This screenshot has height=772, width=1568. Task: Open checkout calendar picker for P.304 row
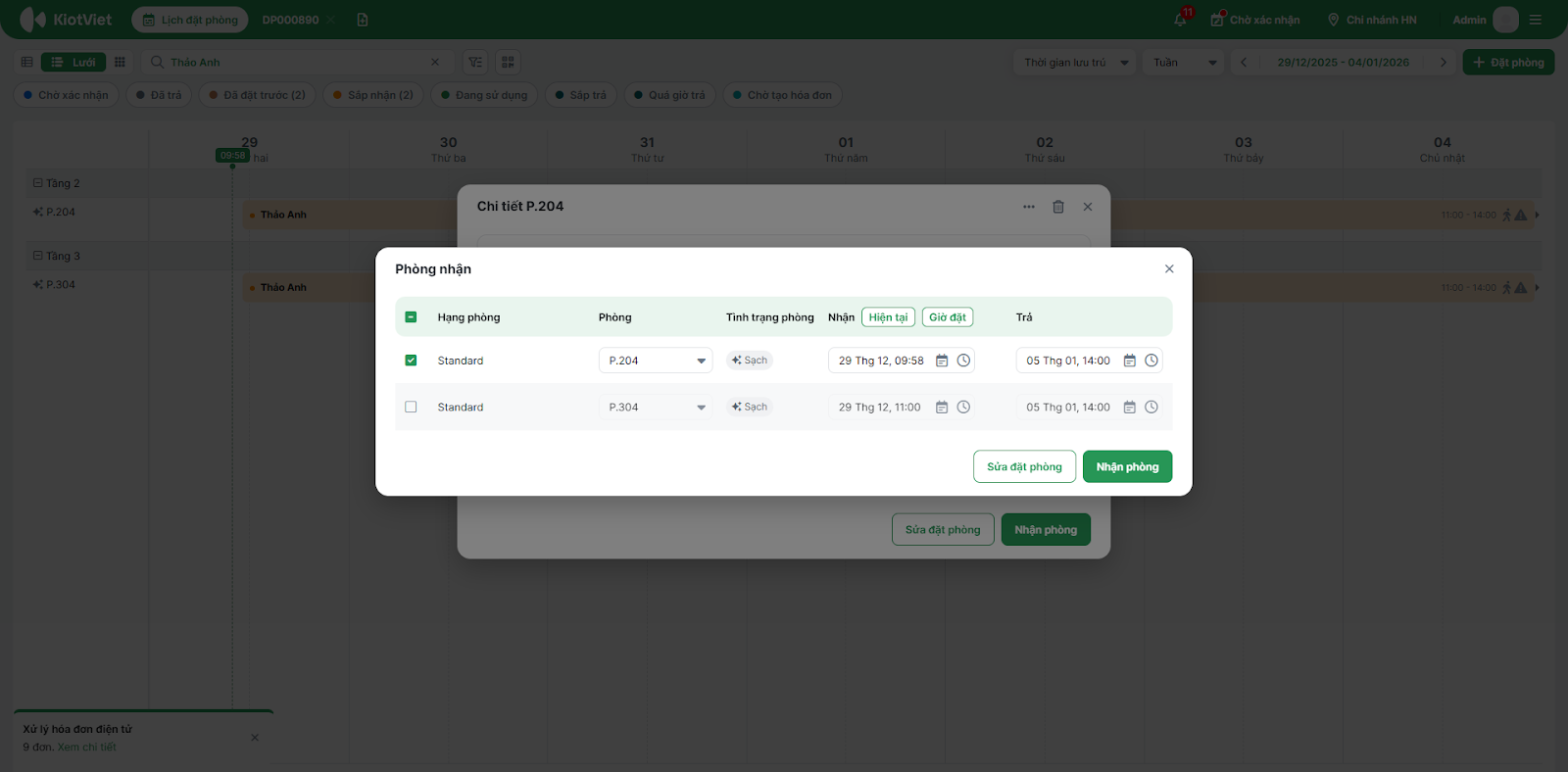pos(1130,408)
